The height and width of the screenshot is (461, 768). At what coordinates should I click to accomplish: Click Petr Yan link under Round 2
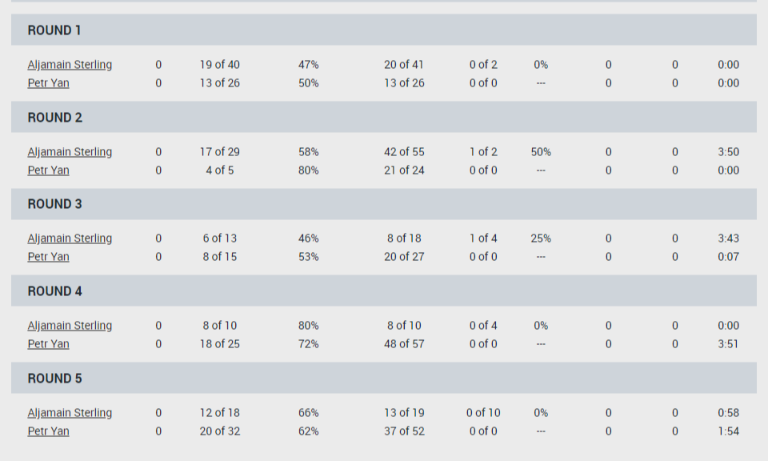tap(48, 170)
